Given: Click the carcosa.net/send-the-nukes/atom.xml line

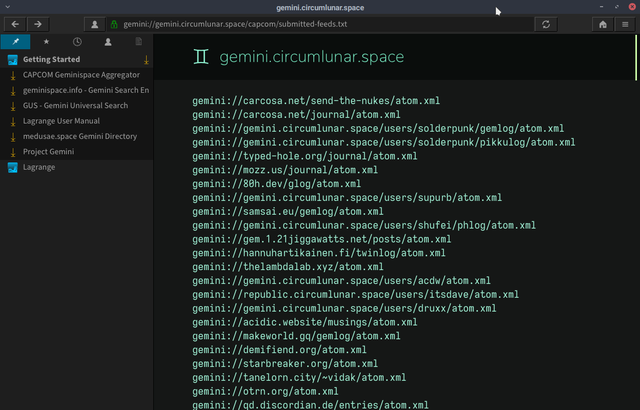Looking at the screenshot, I should point(316,101).
